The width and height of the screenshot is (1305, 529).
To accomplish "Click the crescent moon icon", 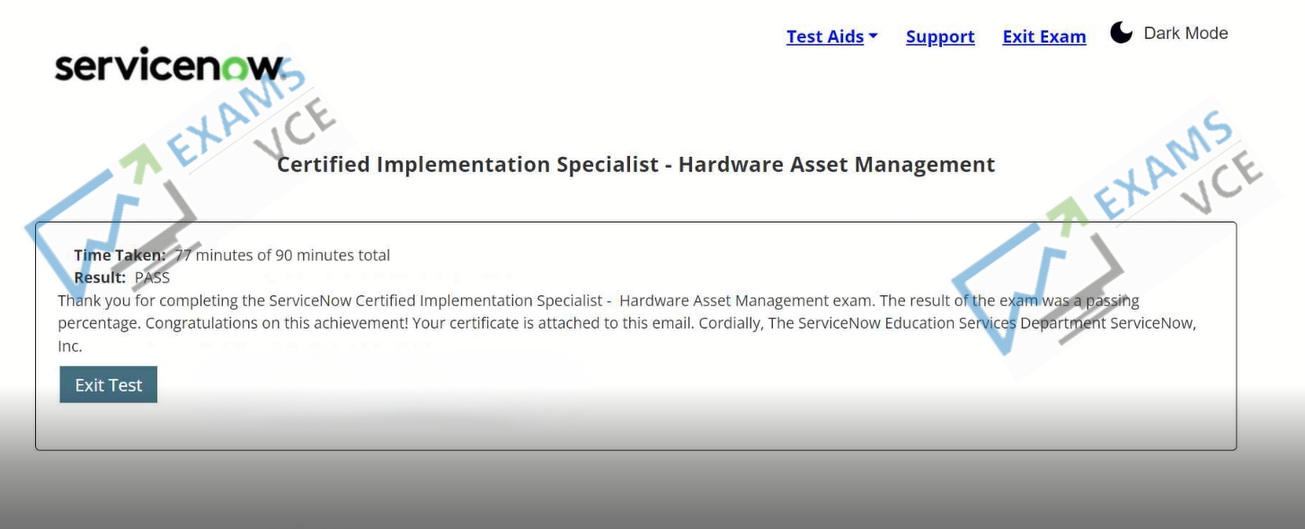I will click(1121, 33).
